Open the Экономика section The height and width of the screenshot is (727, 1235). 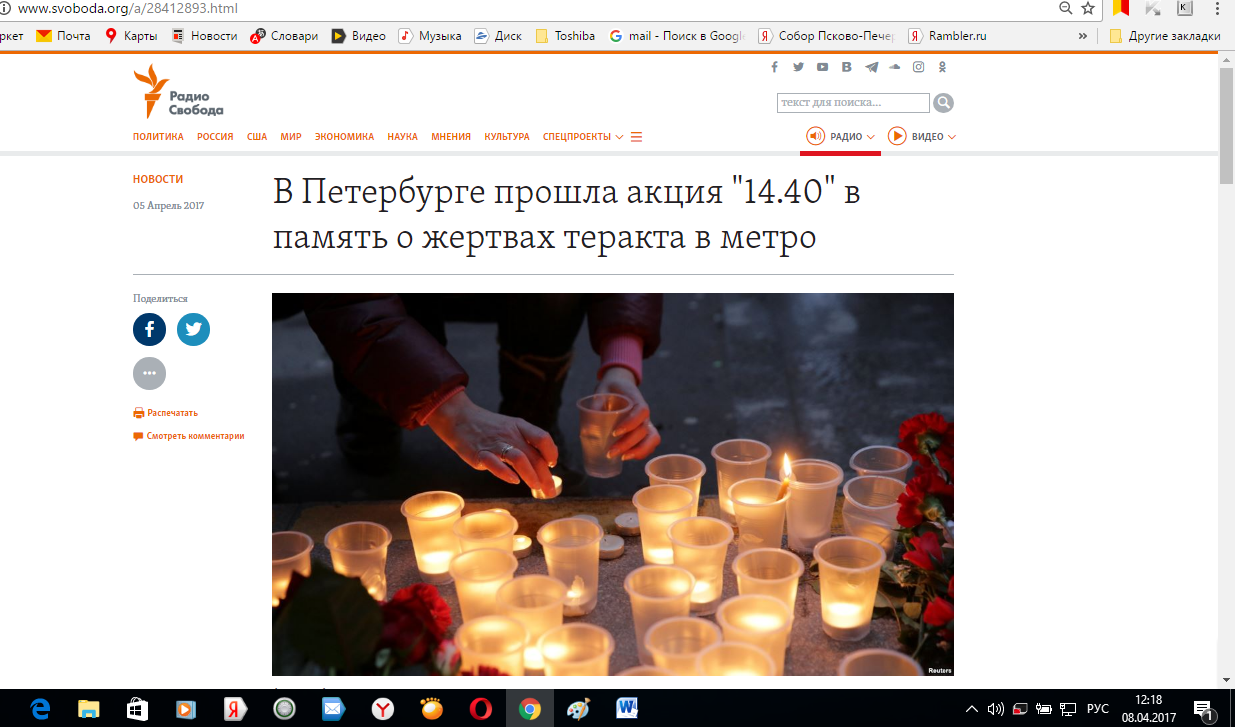344,137
